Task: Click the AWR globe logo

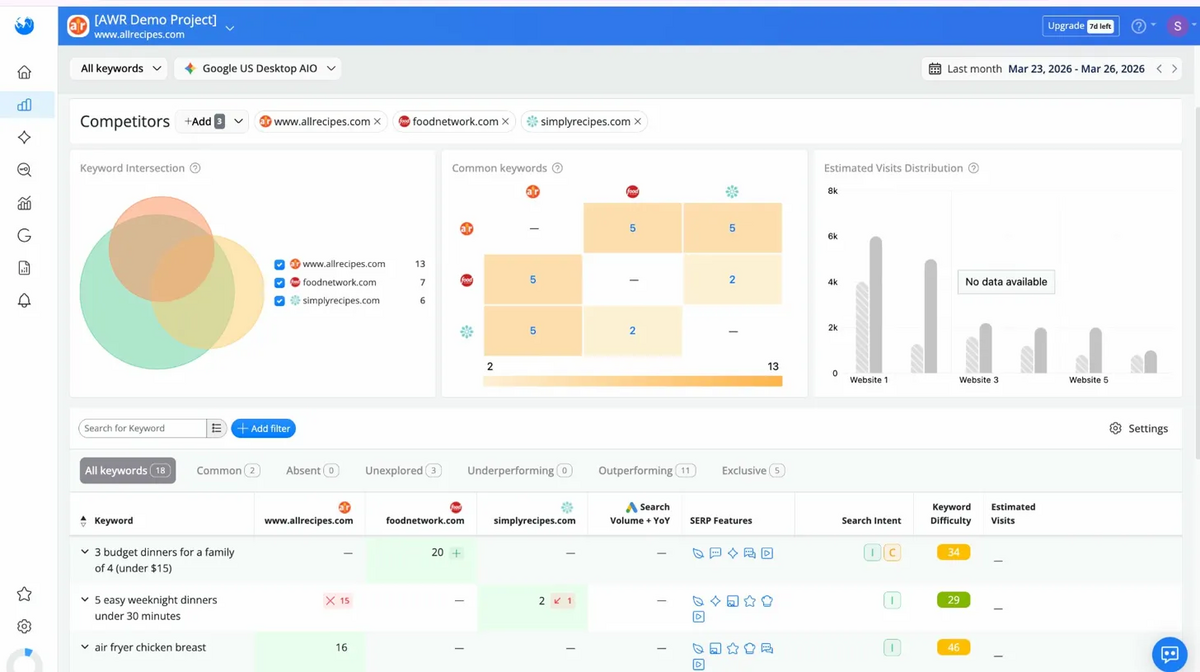Action: (24, 25)
